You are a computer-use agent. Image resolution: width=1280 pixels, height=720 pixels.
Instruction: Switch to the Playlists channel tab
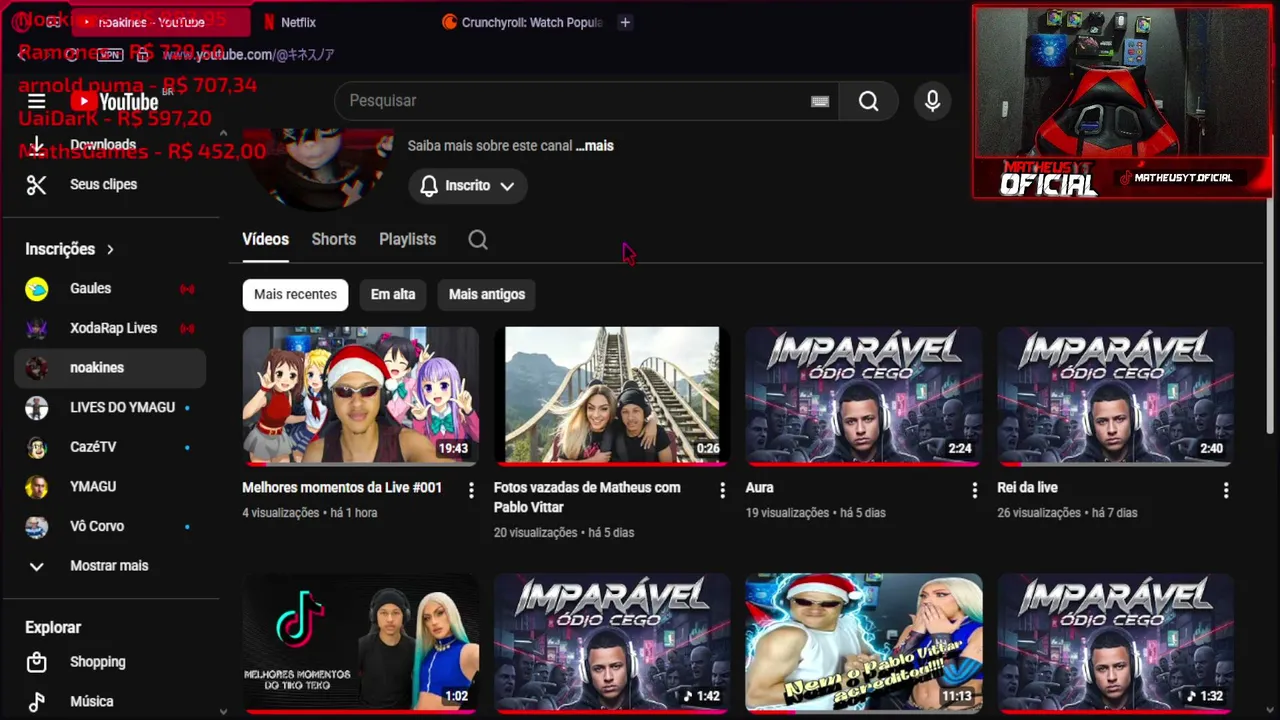[407, 239]
